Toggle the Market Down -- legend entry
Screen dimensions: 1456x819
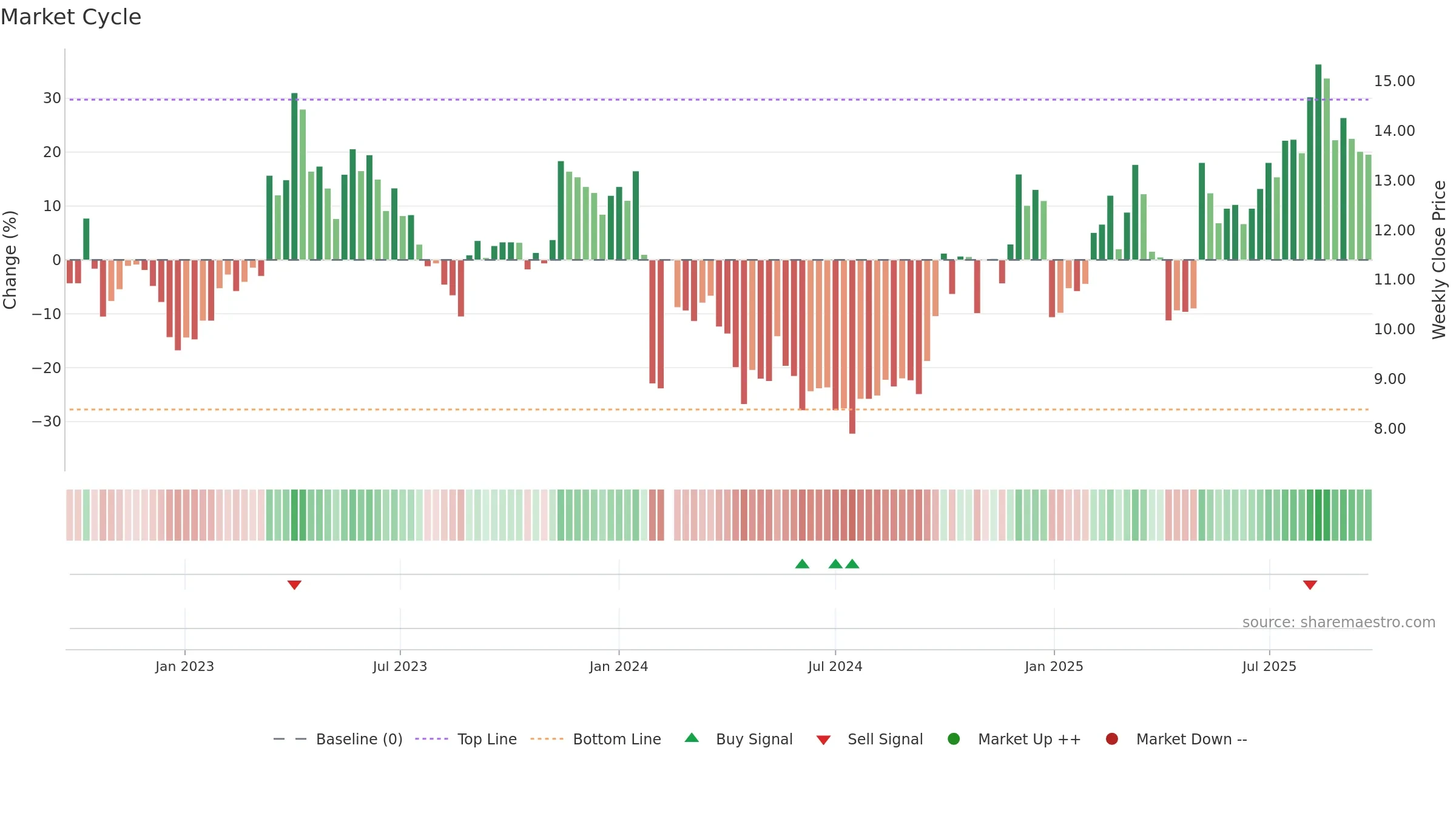tap(1176, 739)
